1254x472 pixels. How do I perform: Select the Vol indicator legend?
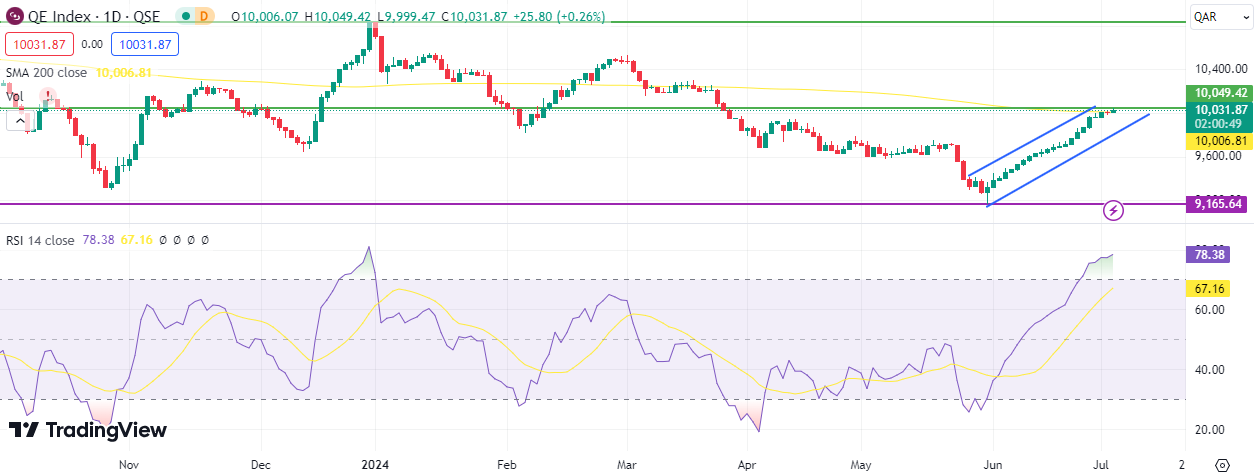click(x=15, y=97)
